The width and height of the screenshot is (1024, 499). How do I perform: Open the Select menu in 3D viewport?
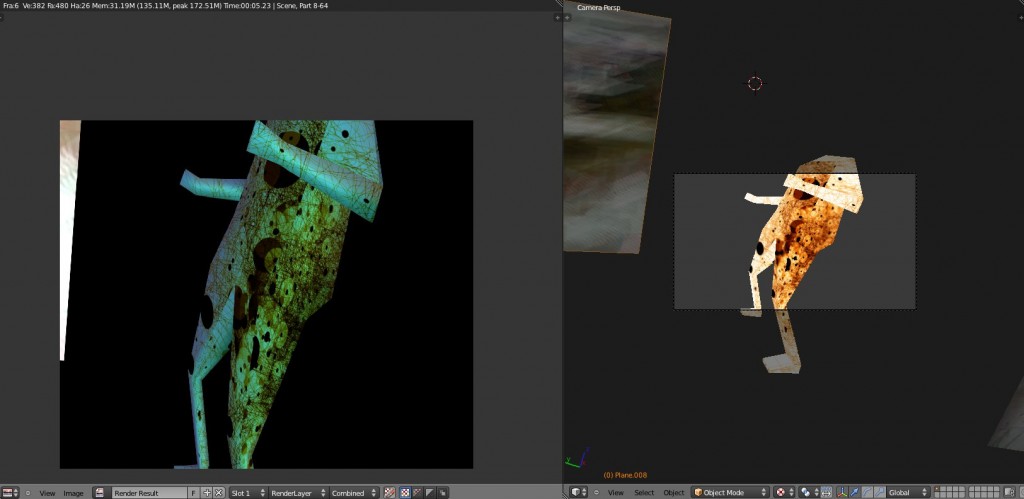(644, 493)
